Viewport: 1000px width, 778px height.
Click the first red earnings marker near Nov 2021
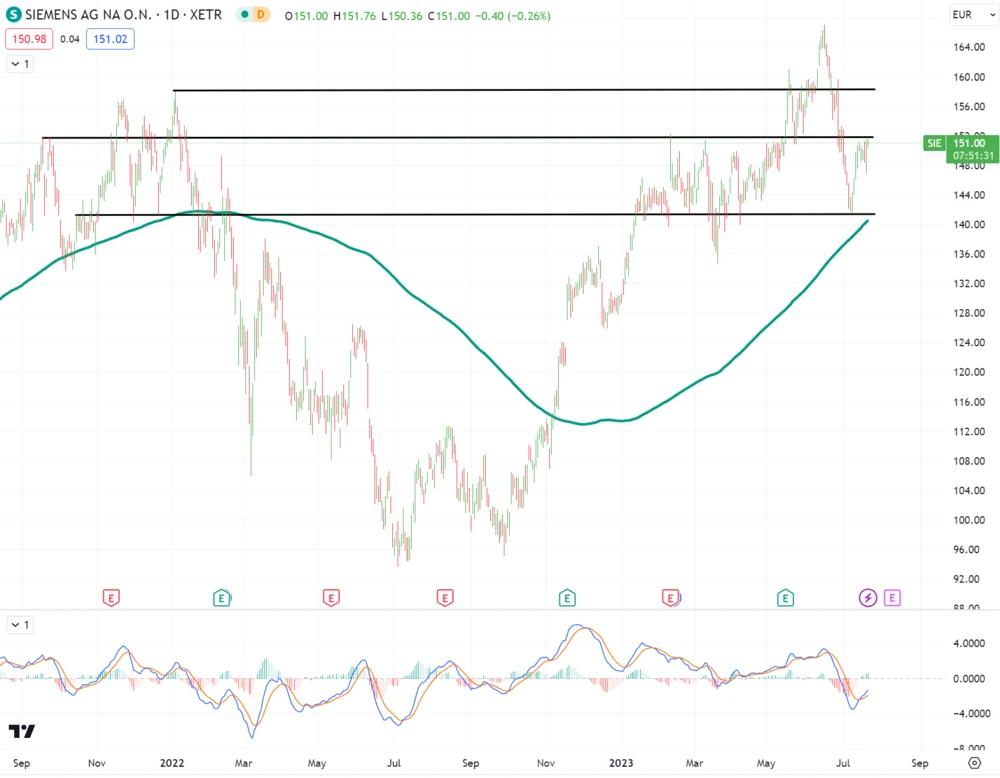click(111, 598)
